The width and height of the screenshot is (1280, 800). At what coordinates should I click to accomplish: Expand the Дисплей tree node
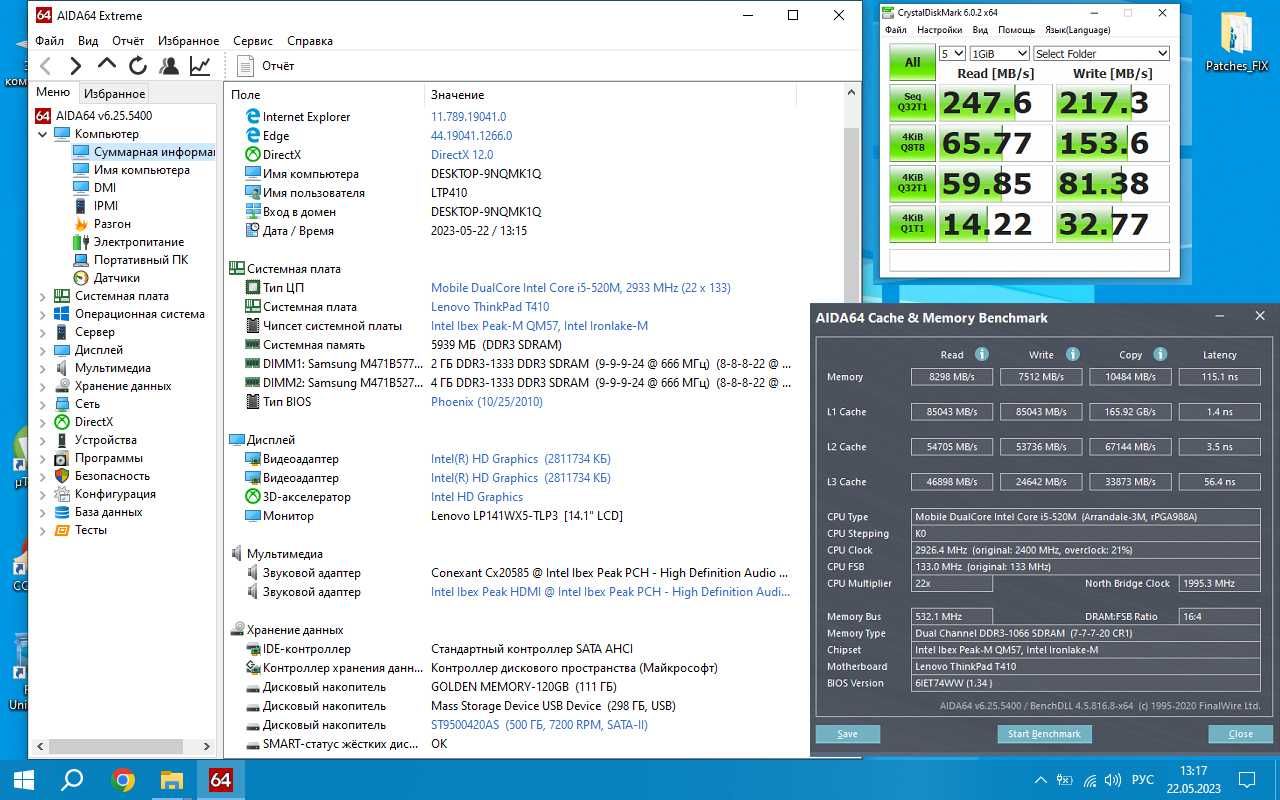pyautogui.click(x=43, y=350)
